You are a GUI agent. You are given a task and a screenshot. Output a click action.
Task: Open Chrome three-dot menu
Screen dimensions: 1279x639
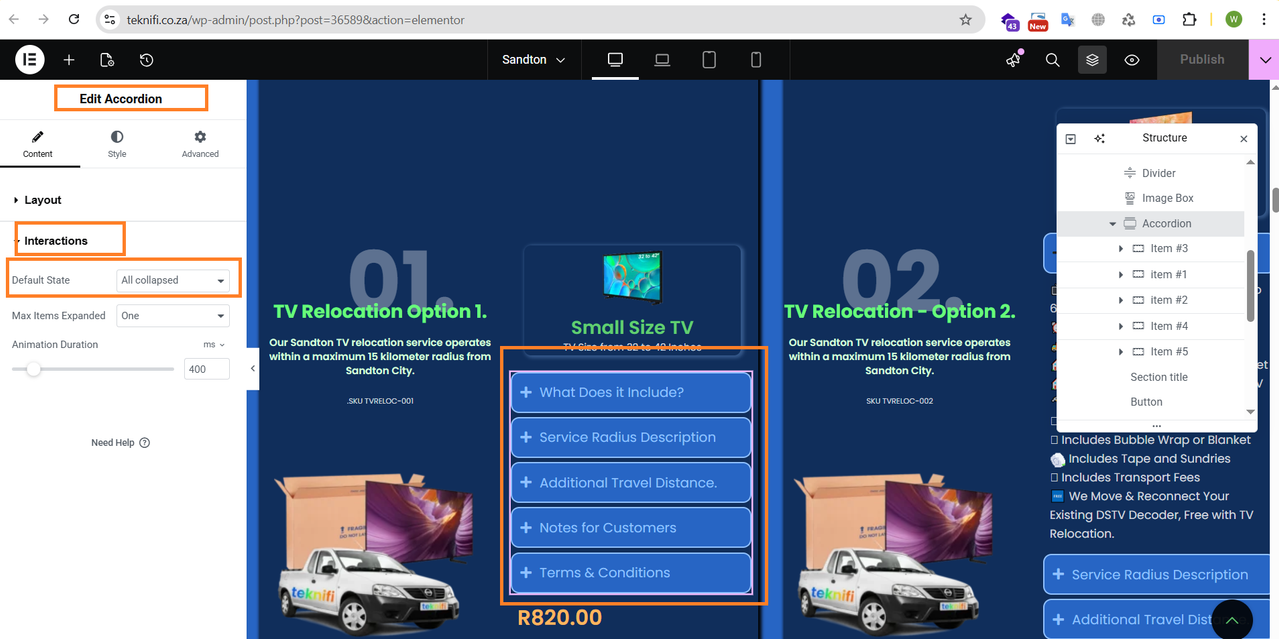[1263, 19]
